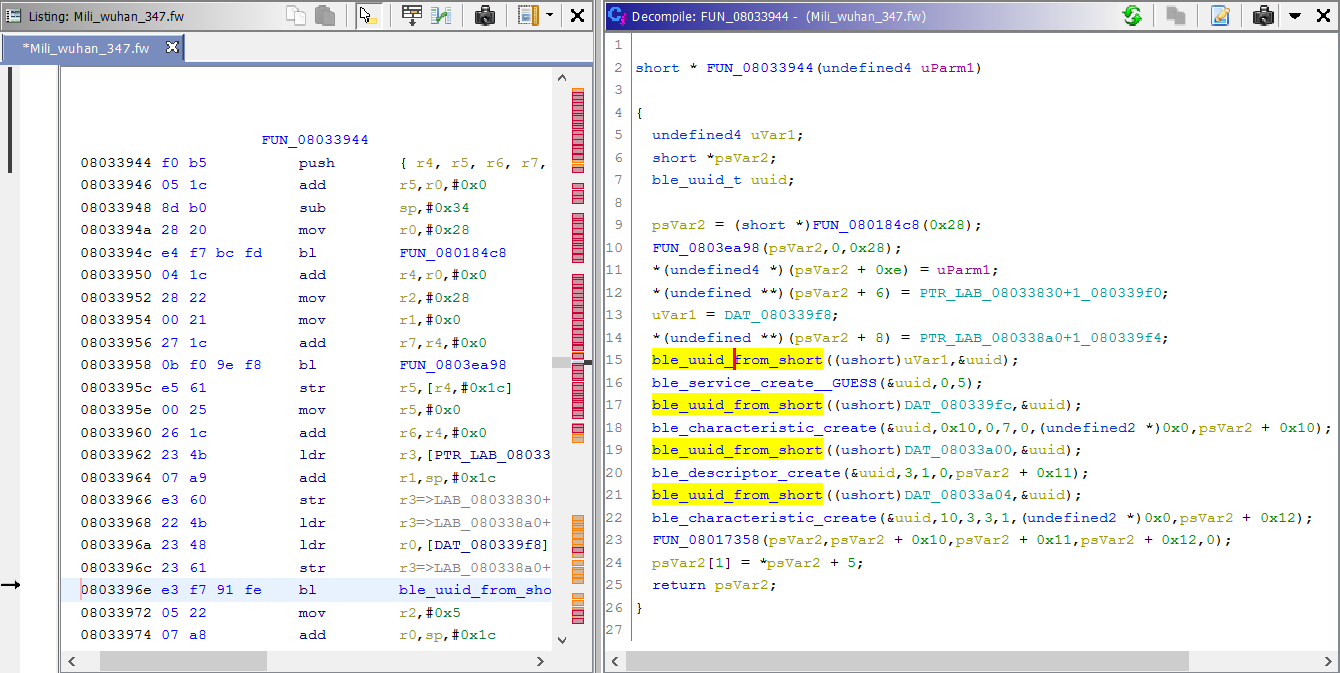The height and width of the screenshot is (673, 1340).
Task: Click the listing horizontal scrollbar thumb
Action: pyautogui.click(x=183, y=661)
